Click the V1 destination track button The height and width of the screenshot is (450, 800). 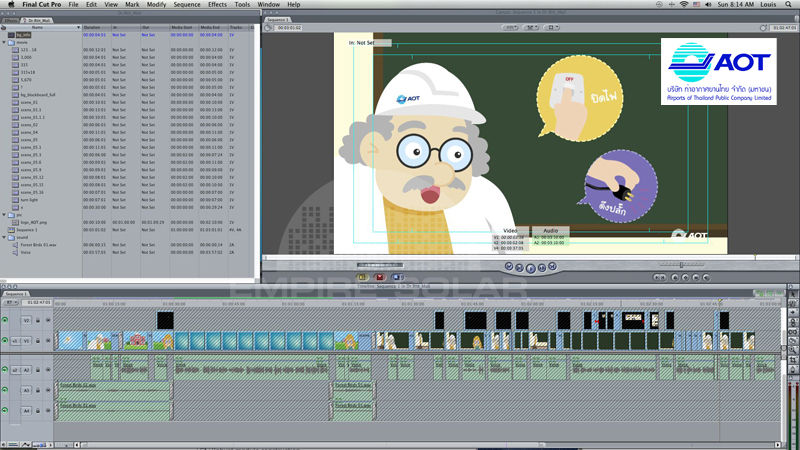[26, 341]
